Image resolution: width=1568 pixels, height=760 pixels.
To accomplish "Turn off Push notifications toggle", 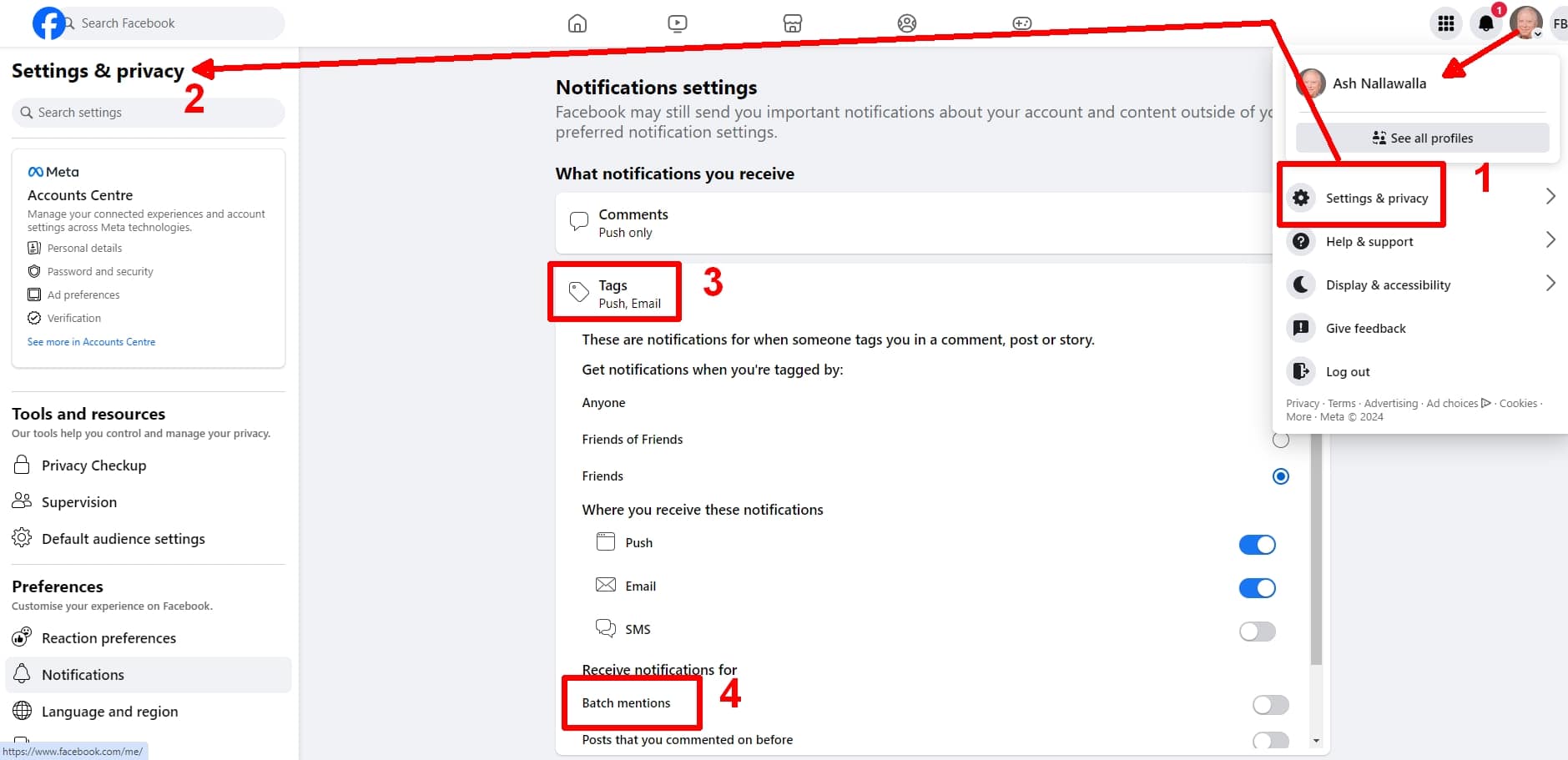I will click(1258, 545).
